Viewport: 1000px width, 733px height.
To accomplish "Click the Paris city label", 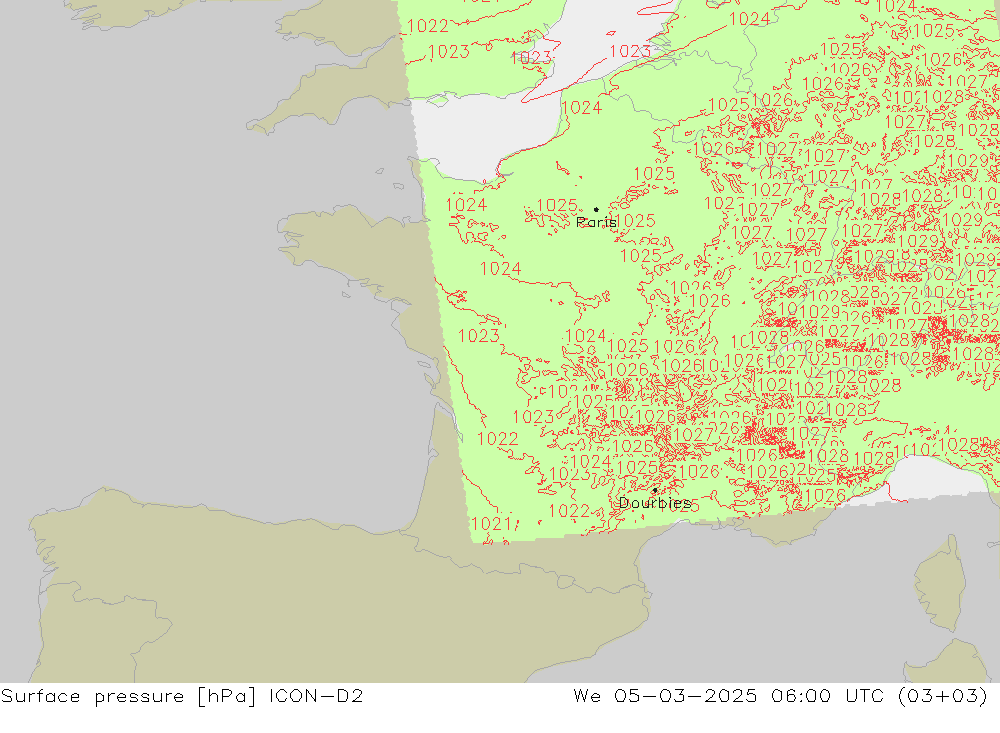I will tap(596, 222).
